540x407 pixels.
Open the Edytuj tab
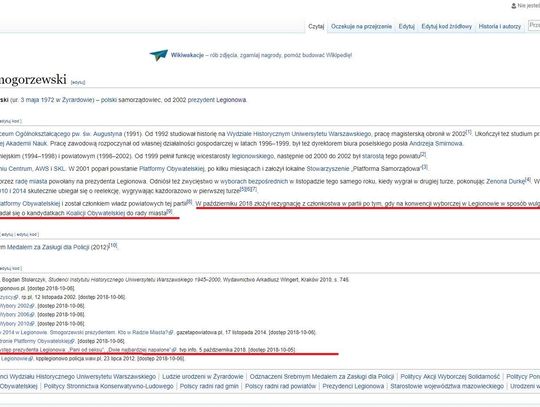click(406, 27)
